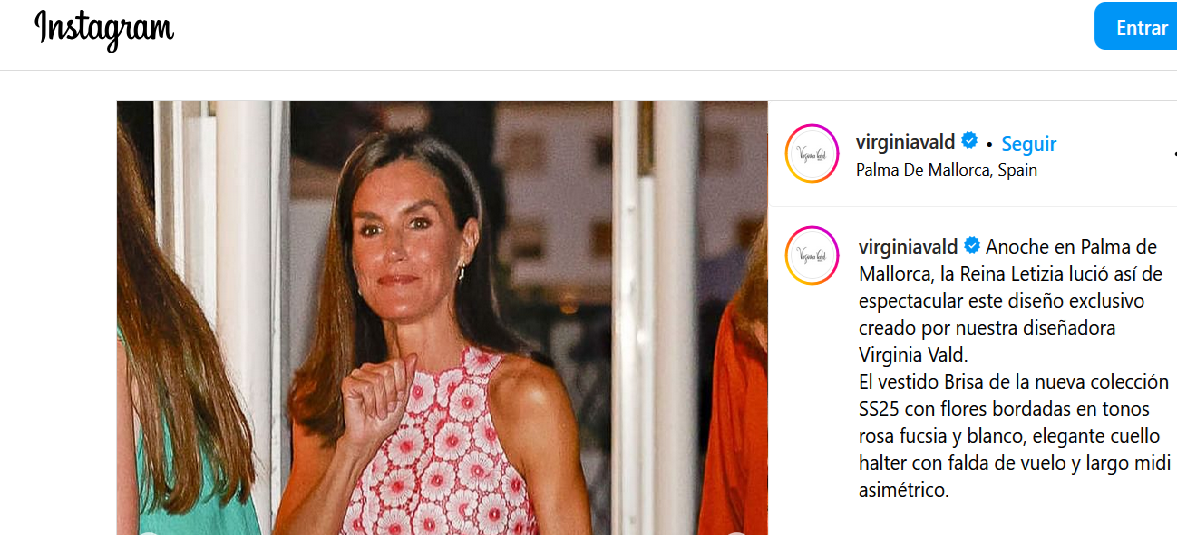The width and height of the screenshot is (1177, 535).
Task: Click the caption's virginiavald avatar
Action: (x=812, y=256)
